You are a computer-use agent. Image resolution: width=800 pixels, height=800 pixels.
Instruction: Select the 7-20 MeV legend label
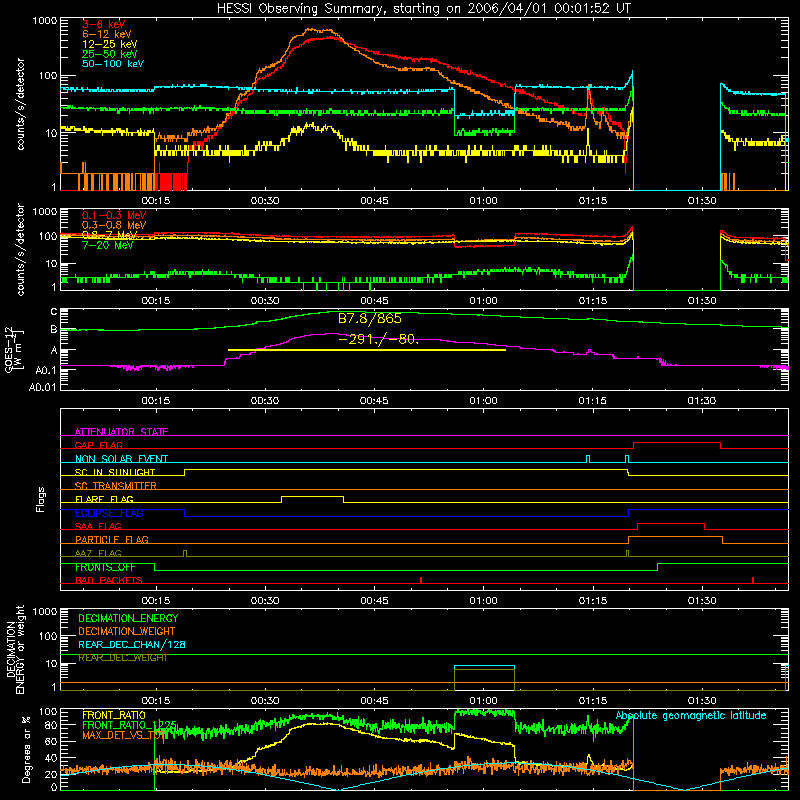coord(107,245)
